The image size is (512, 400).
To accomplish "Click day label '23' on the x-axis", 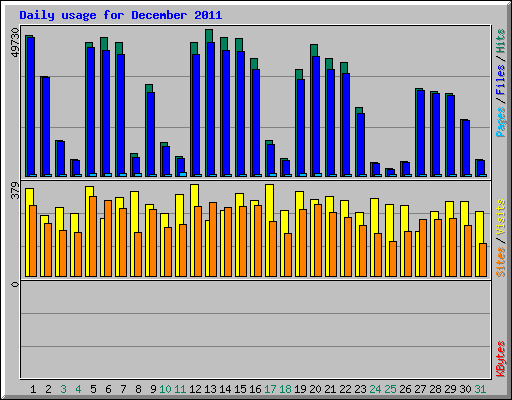I will [360, 389].
